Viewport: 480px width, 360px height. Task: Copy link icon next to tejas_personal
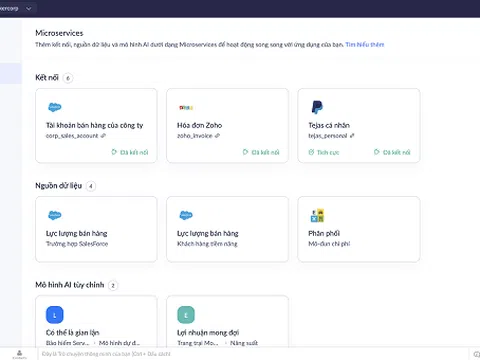[x=352, y=136]
